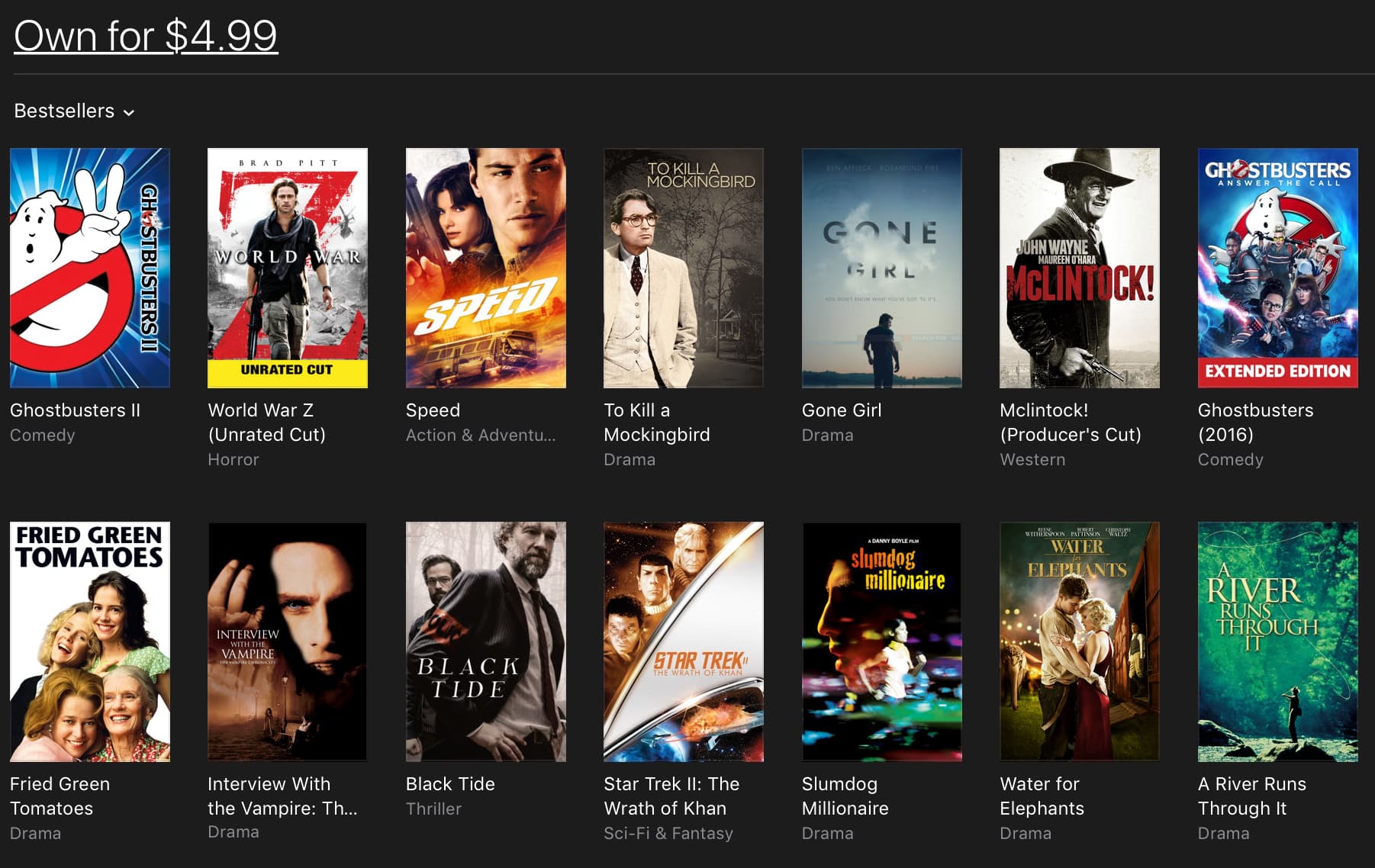Open Interview with the Vampire poster
The image size is (1375, 868).
pyautogui.click(x=288, y=641)
